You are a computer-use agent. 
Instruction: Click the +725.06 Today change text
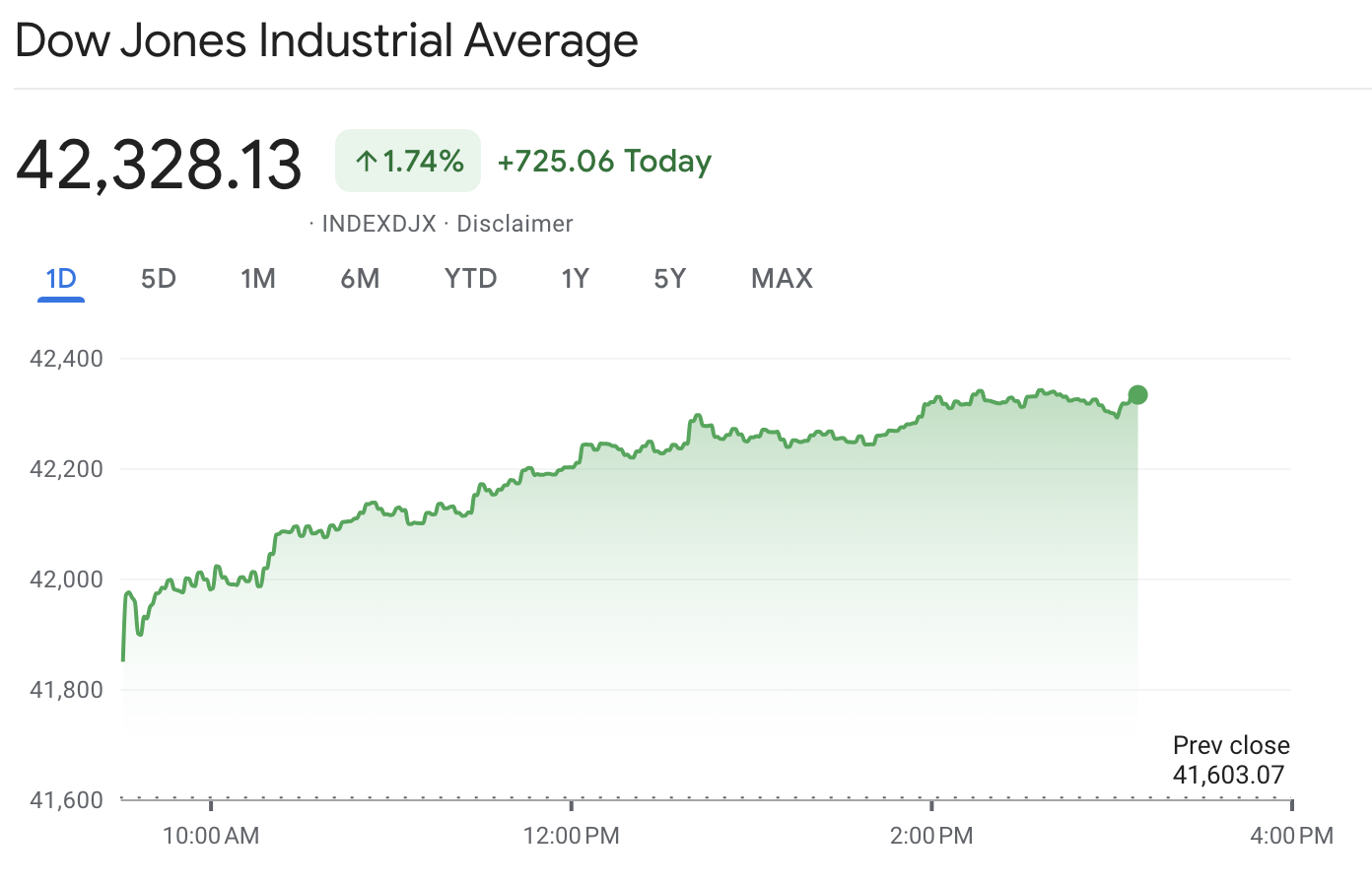tap(604, 162)
